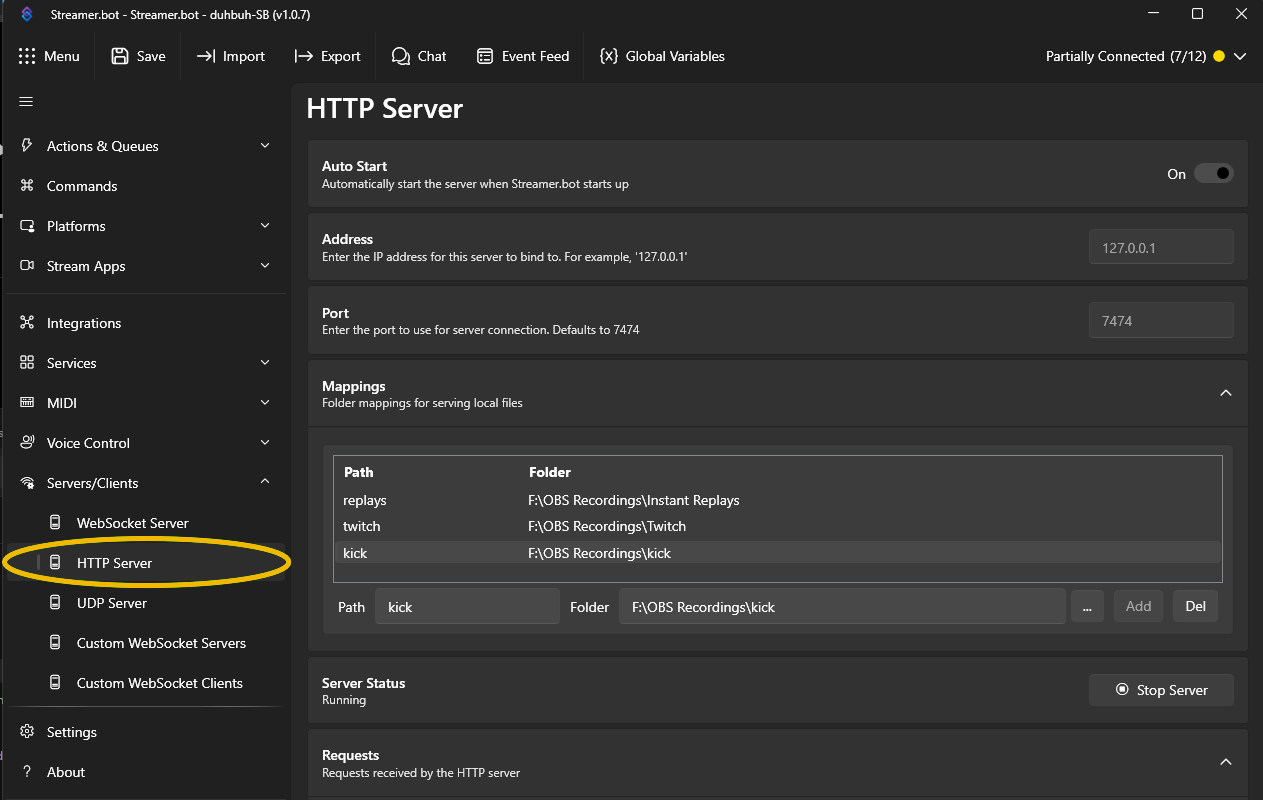The image size is (1263, 800).
Task: Click the Settings gear icon
Action: coord(27,732)
